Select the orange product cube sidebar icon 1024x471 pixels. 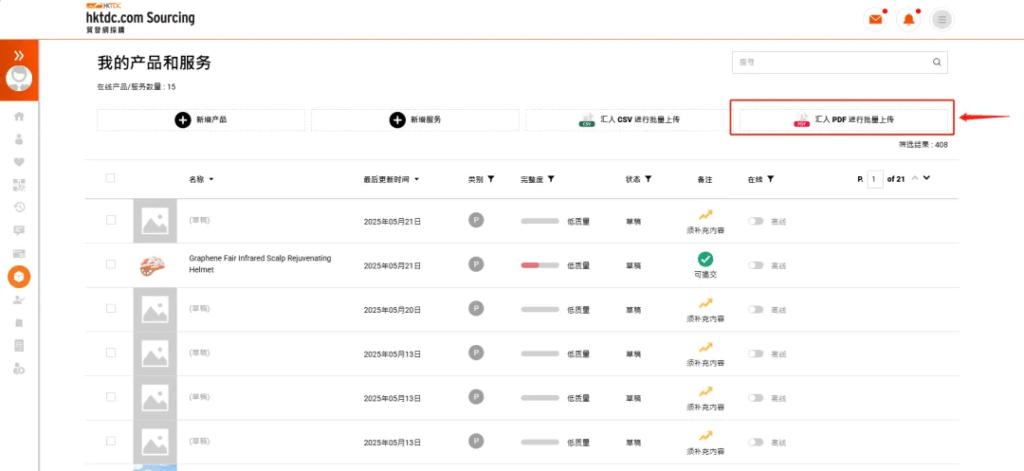(19, 278)
